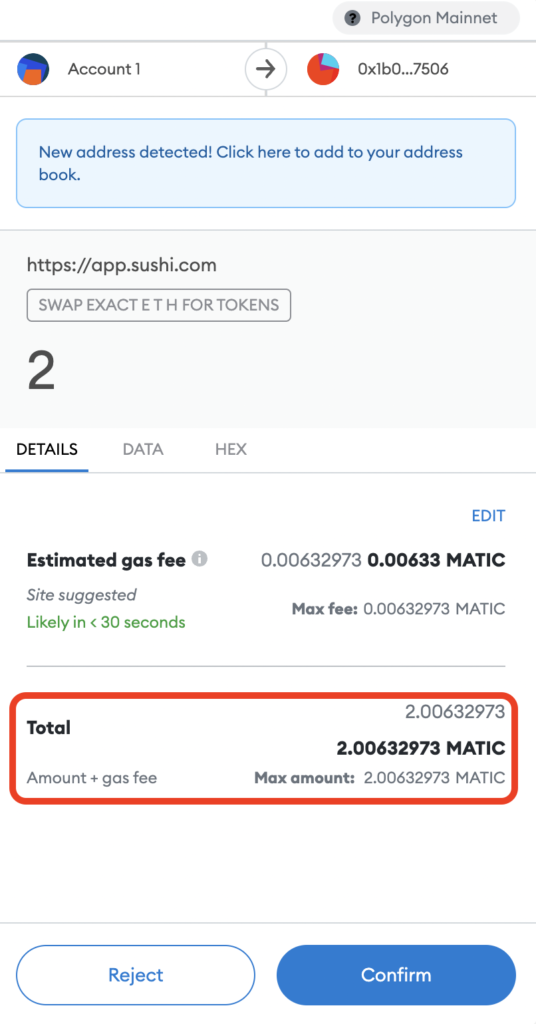The height and width of the screenshot is (1024, 536).
Task: Click the gas fee info icon
Action: click(x=201, y=559)
